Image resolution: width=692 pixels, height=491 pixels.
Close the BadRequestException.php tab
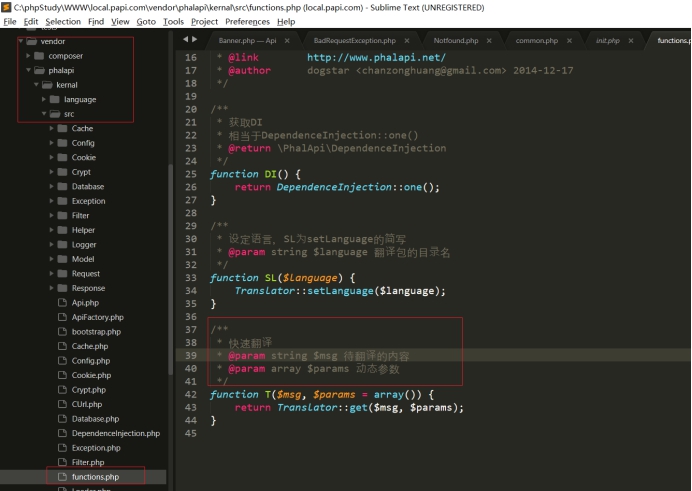[407, 41]
